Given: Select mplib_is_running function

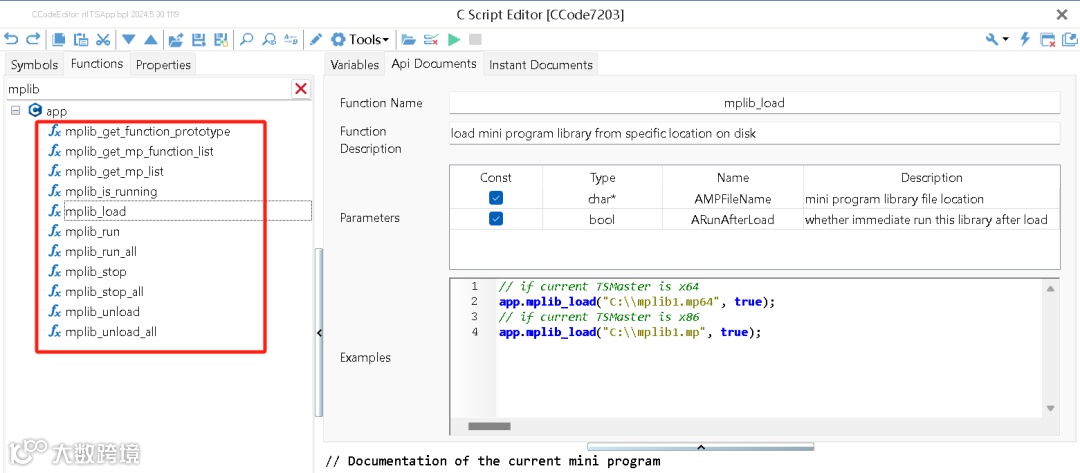Looking at the screenshot, I should (x=111, y=191).
